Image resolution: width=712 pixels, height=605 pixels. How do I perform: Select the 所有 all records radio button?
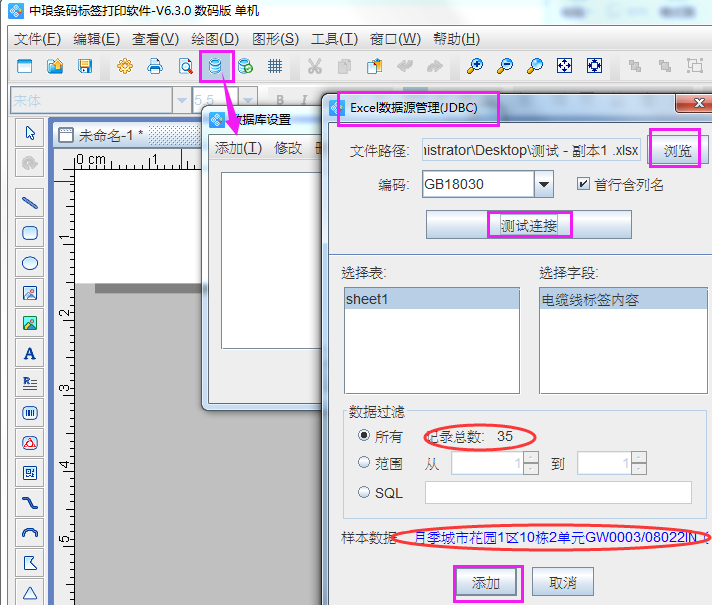coord(364,436)
